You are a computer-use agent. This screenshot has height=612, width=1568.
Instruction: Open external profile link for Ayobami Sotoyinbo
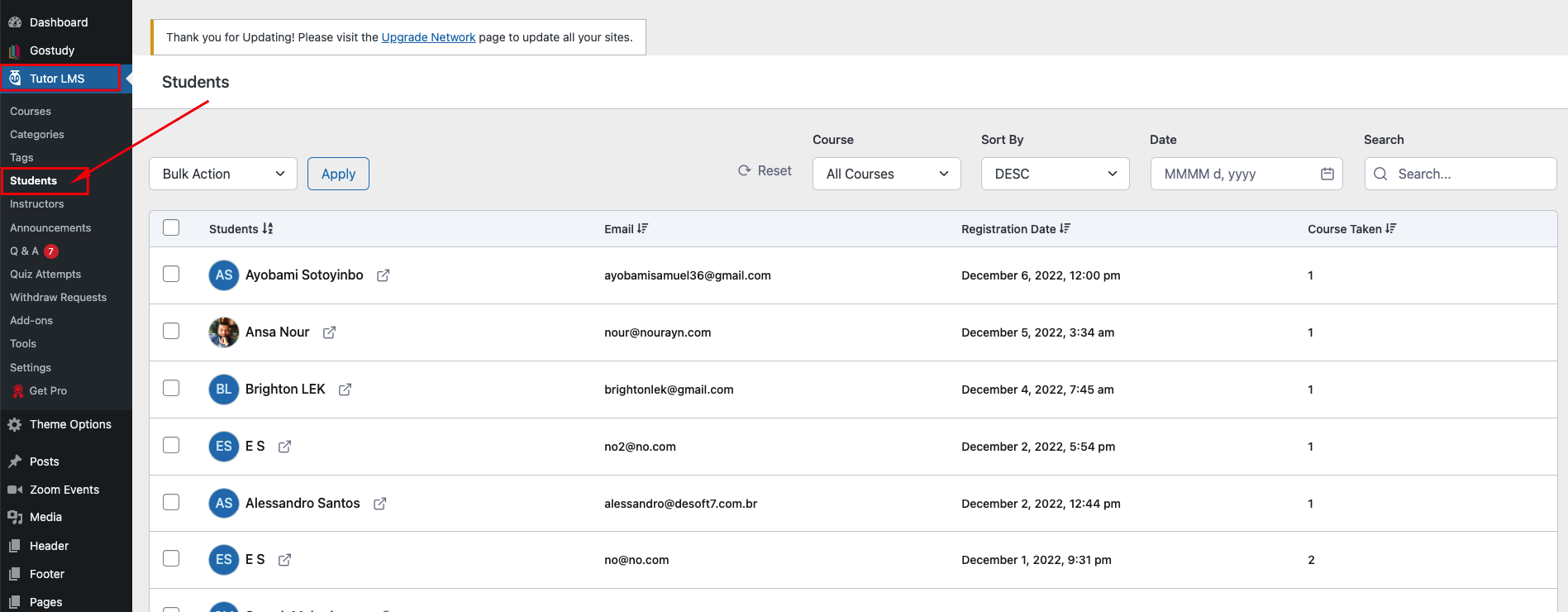pyautogui.click(x=384, y=275)
